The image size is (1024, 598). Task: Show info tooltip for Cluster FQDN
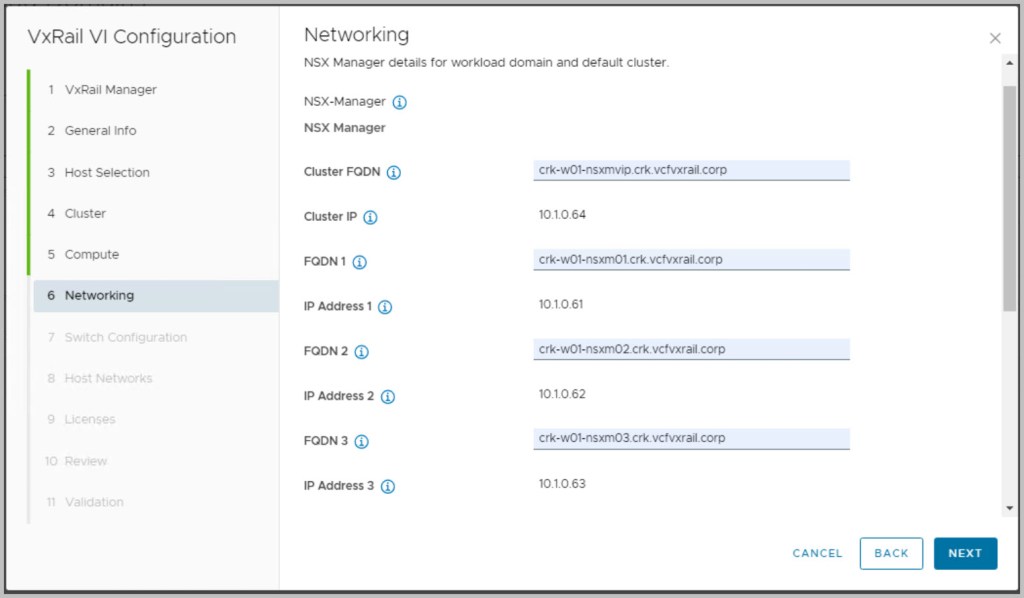394,172
